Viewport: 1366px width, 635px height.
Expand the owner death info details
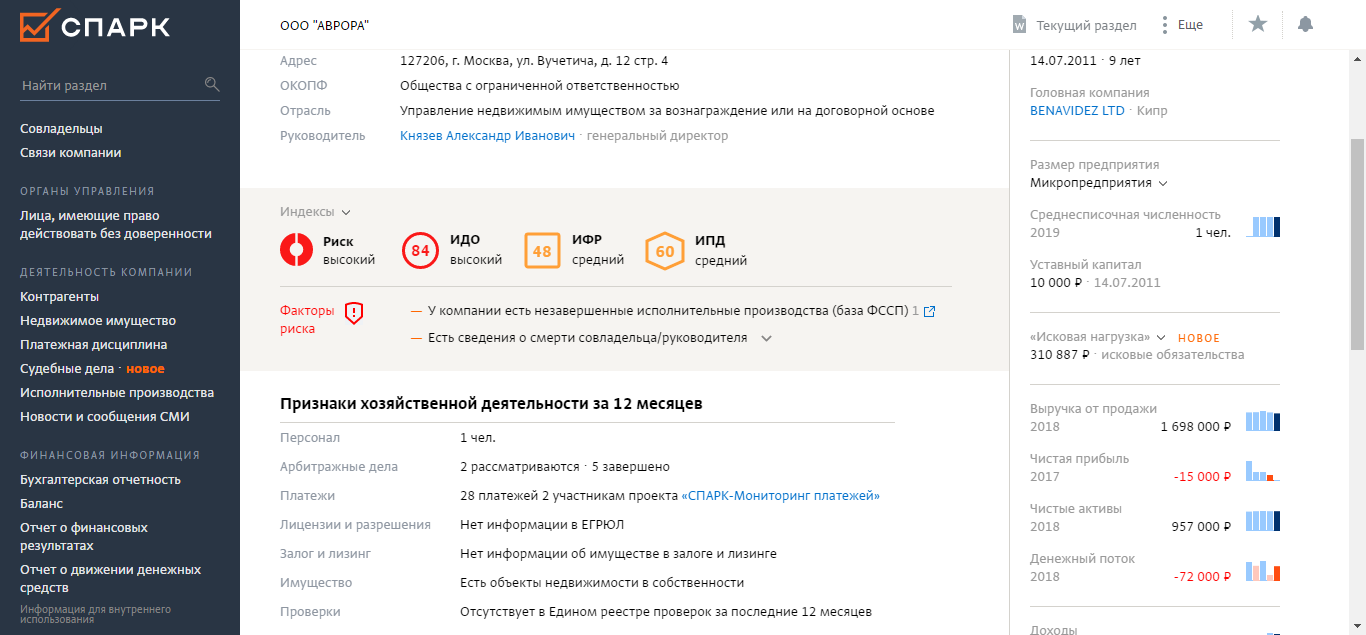point(766,338)
